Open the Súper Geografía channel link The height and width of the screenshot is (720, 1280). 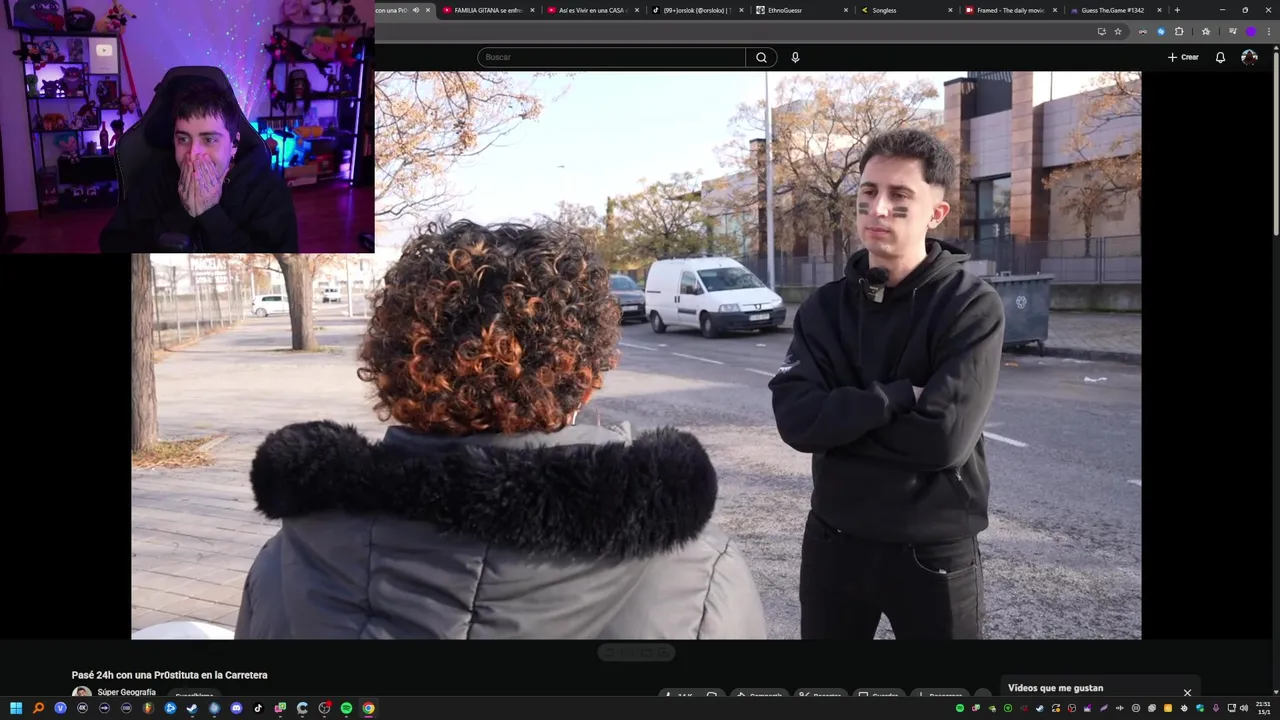(x=126, y=692)
